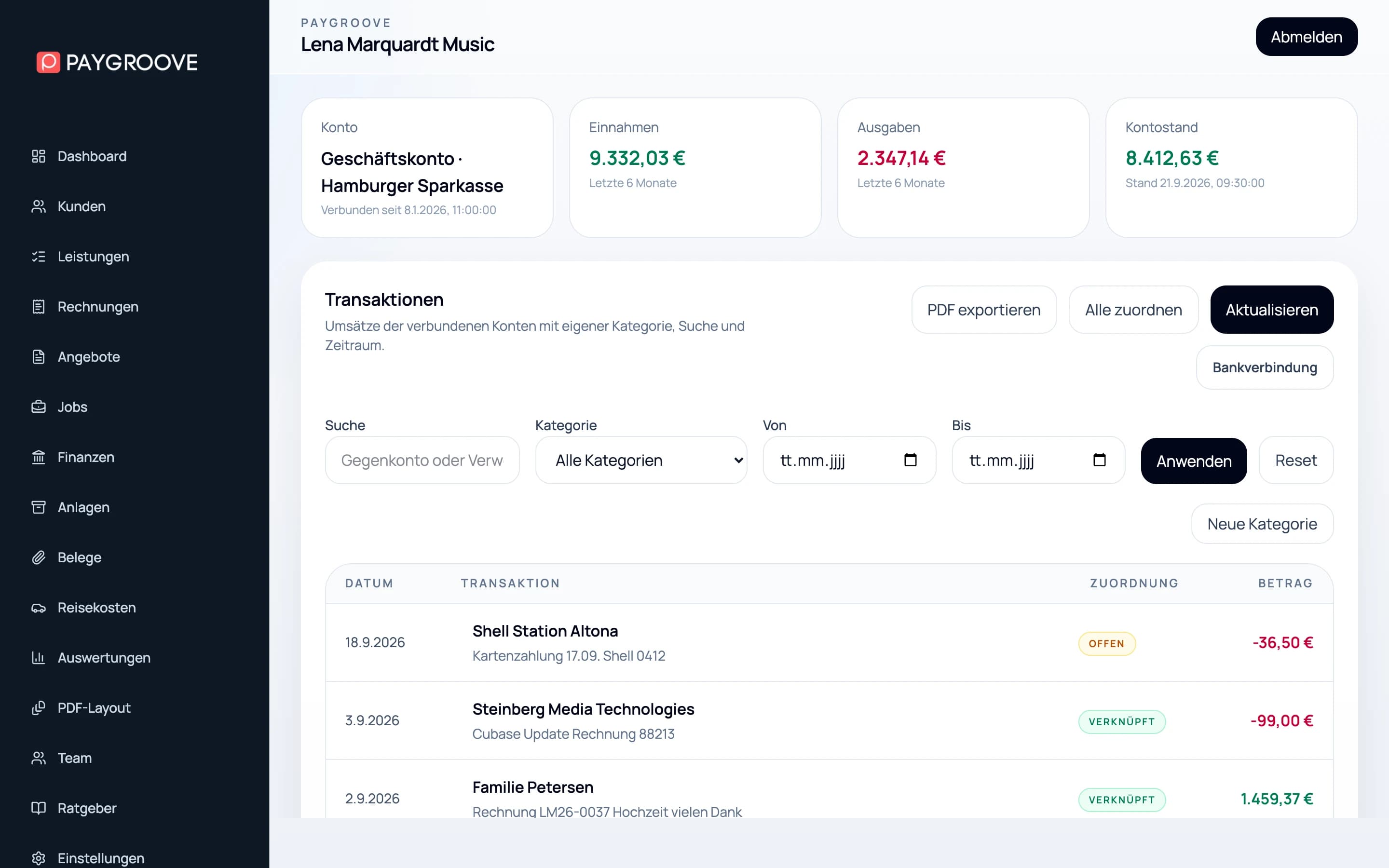This screenshot has width=1389, height=868.
Task: Click the Finanzen bank icon
Action: tap(39, 457)
